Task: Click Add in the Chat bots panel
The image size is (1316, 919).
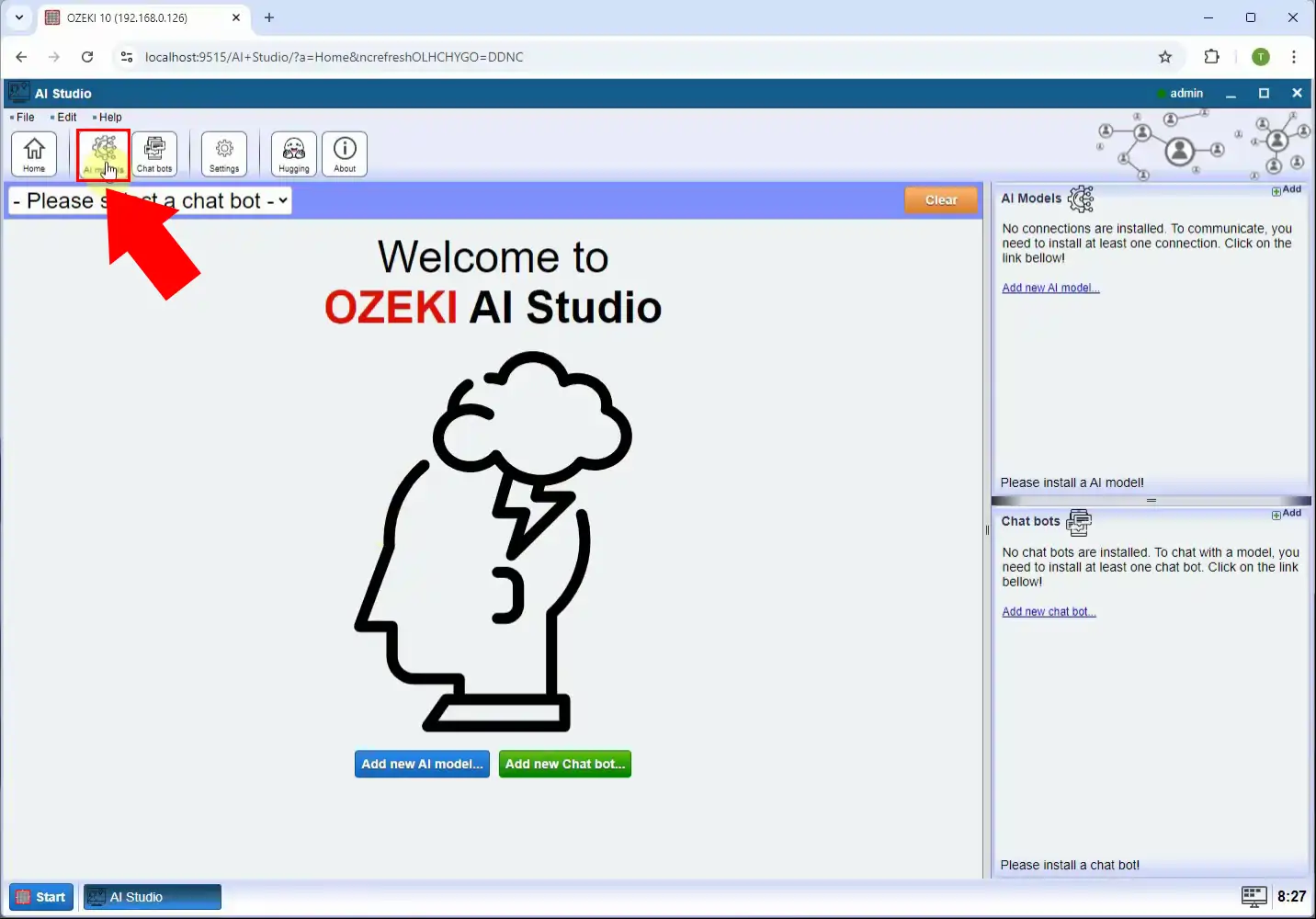Action: (x=1287, y=514)
